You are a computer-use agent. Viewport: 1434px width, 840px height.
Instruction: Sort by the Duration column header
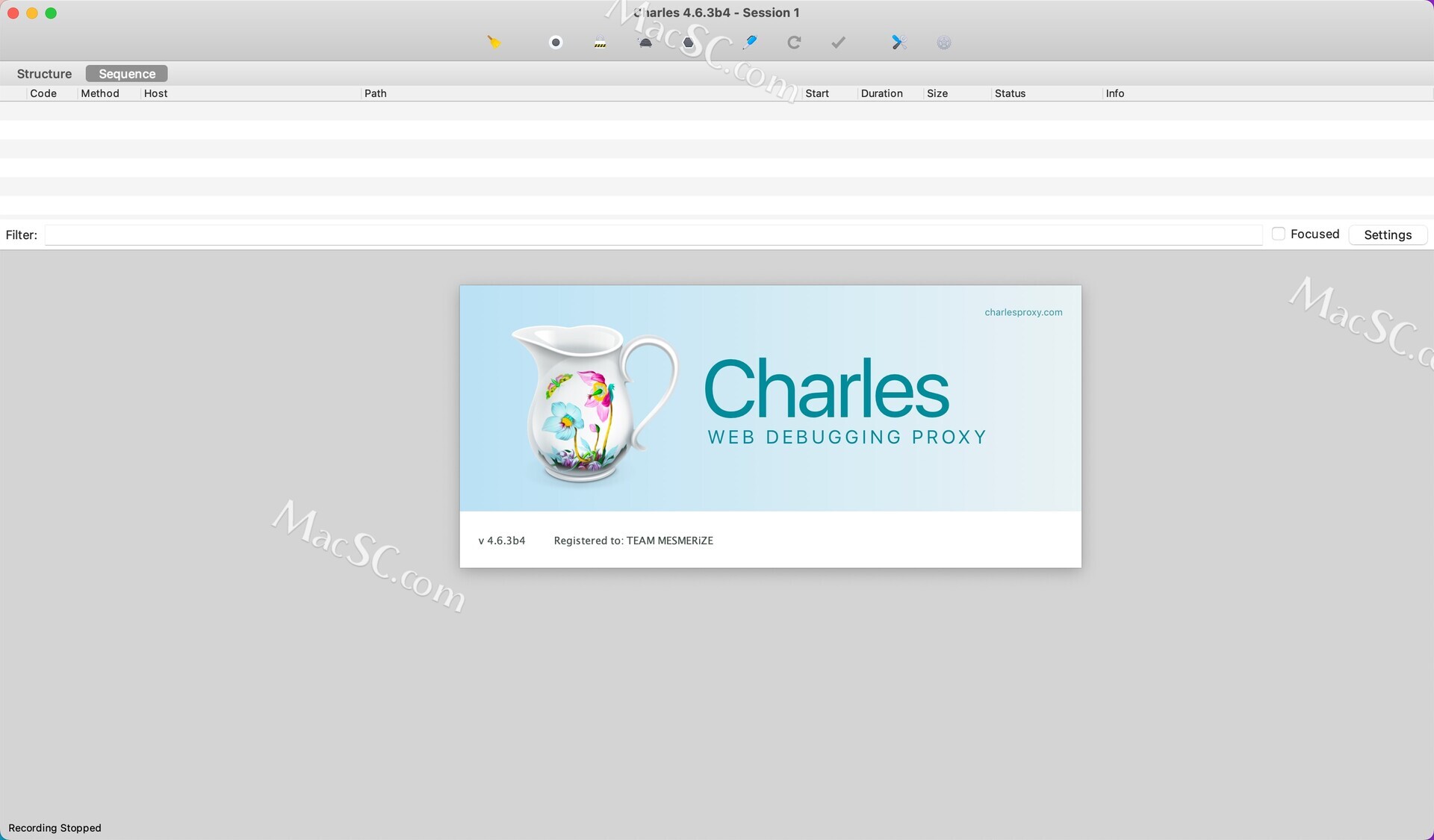pyautogui.click(x=881, y=93)
